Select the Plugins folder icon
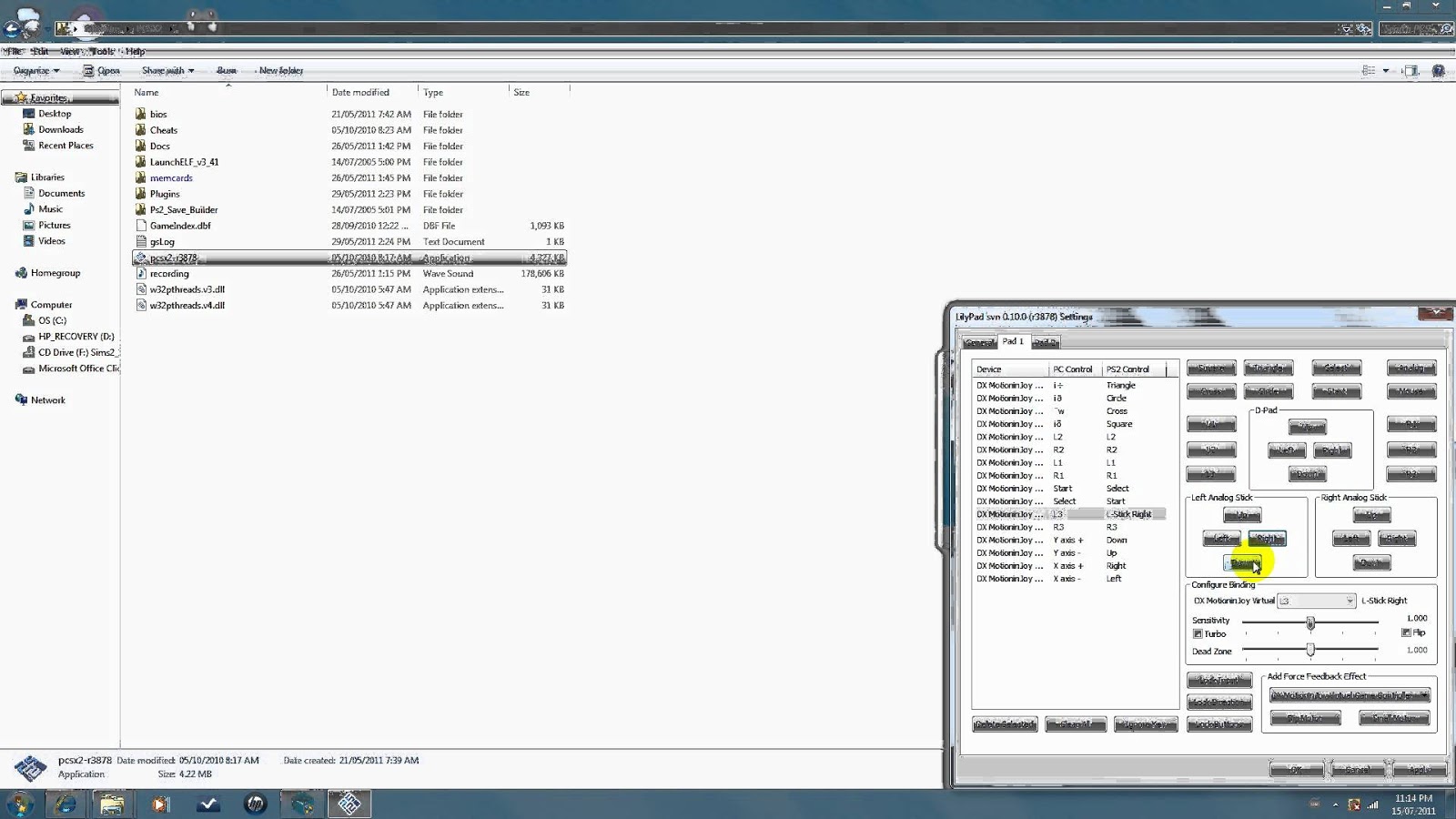Screen dimensions: 1456x819 [x=141, y=194]
